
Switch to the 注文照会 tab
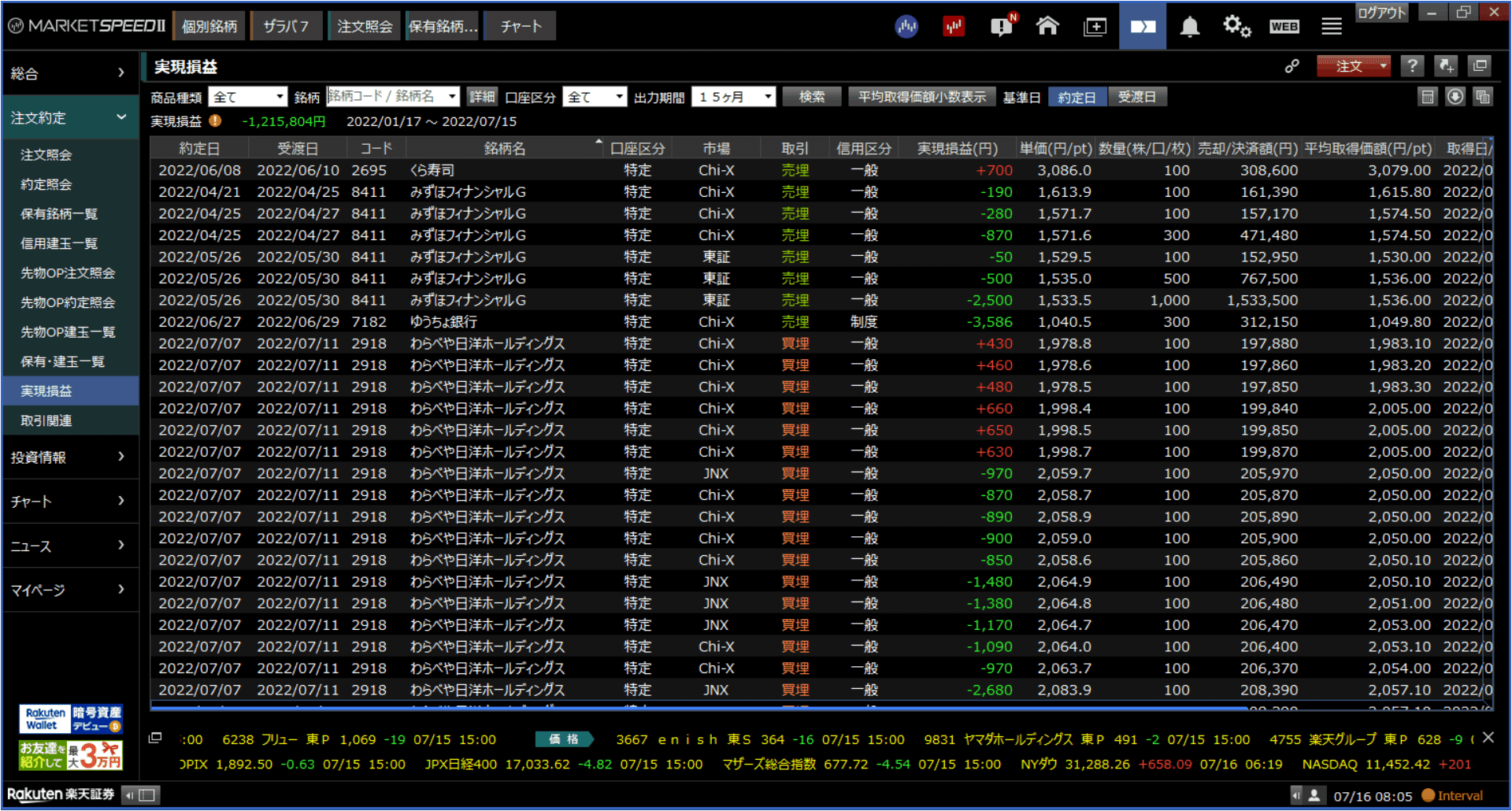click(365, 26)
